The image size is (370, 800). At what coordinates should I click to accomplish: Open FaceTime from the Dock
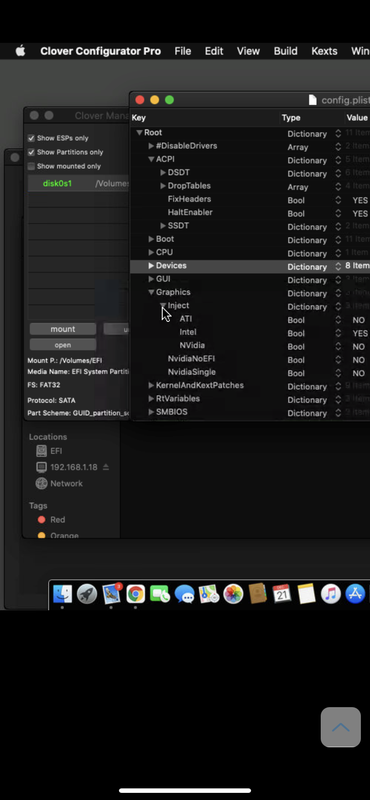(160, 594)
